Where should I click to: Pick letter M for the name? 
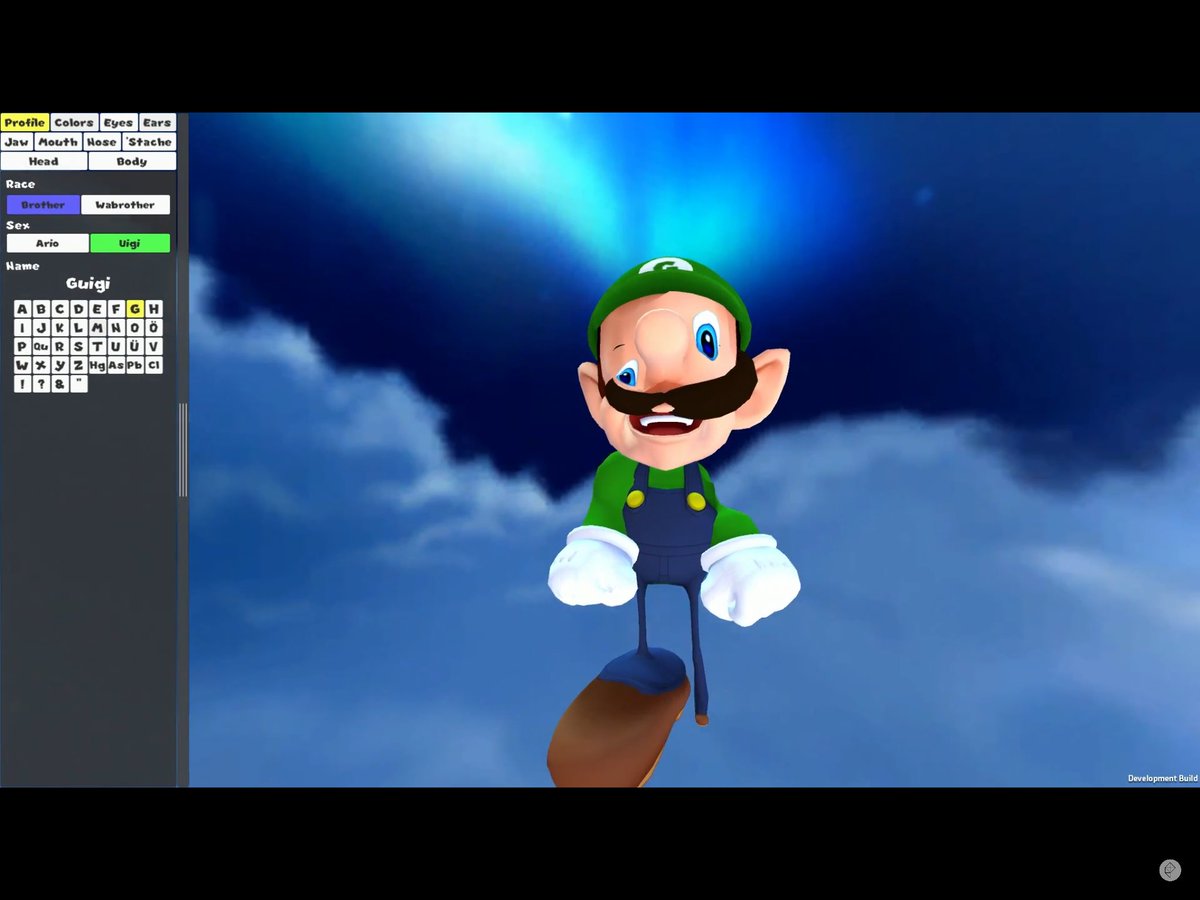[x=97, y=328]
